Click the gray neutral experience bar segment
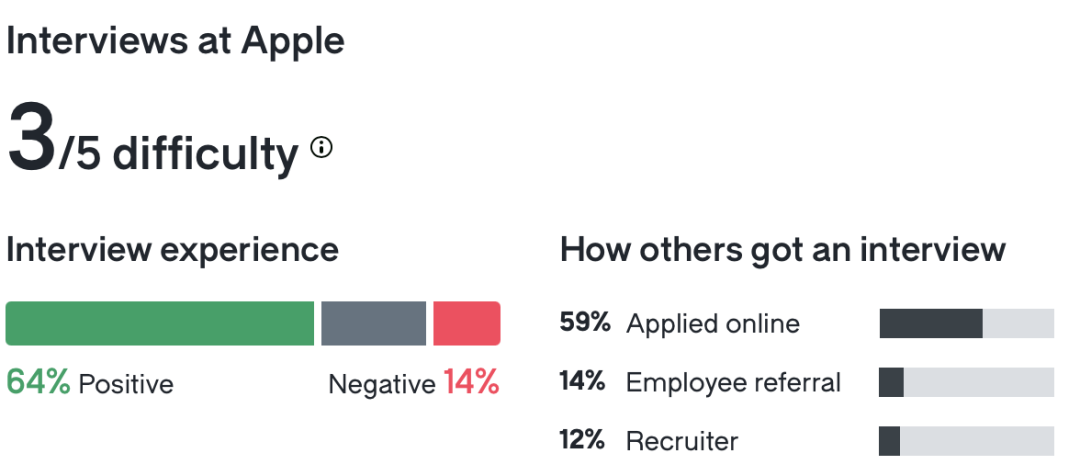This screenshot has width=1080, height=476. 373,324
